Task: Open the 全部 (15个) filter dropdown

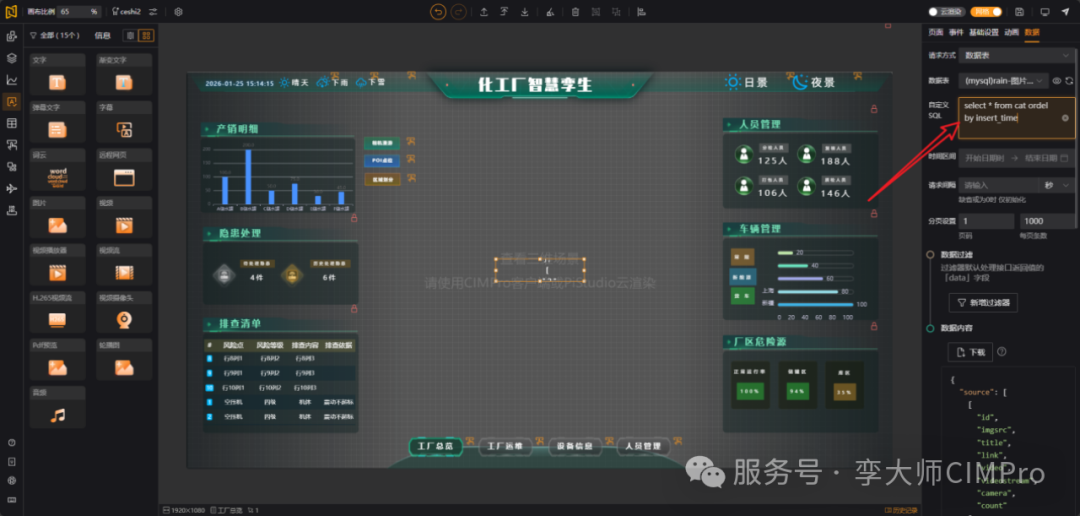Action: click(x=55, y=35)
